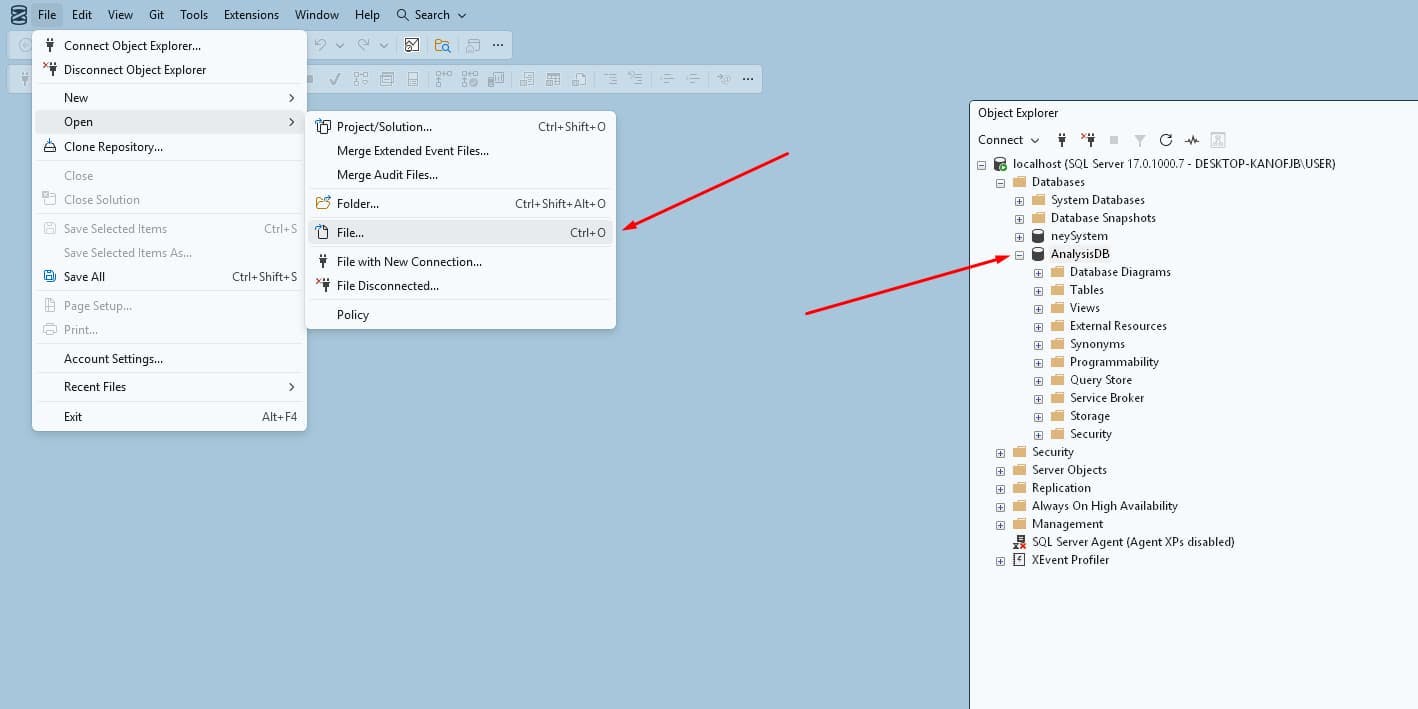Click the localhost server icon in tree
1418x709 pixels.
click(1000, 164)
